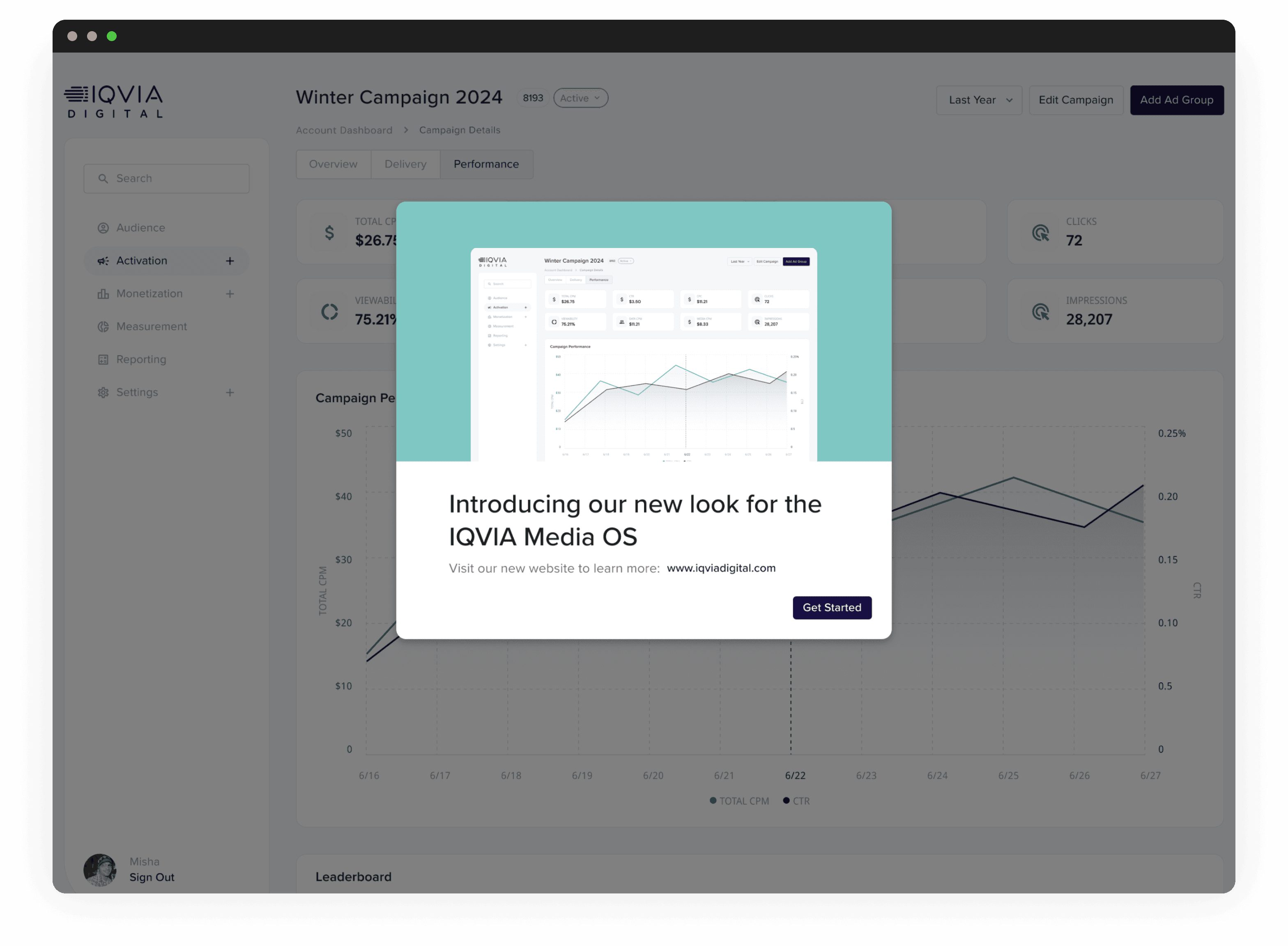The image size is (1288, 946).
Task: Click the Add Ad Group button
Action: [x=1176, y=100]
